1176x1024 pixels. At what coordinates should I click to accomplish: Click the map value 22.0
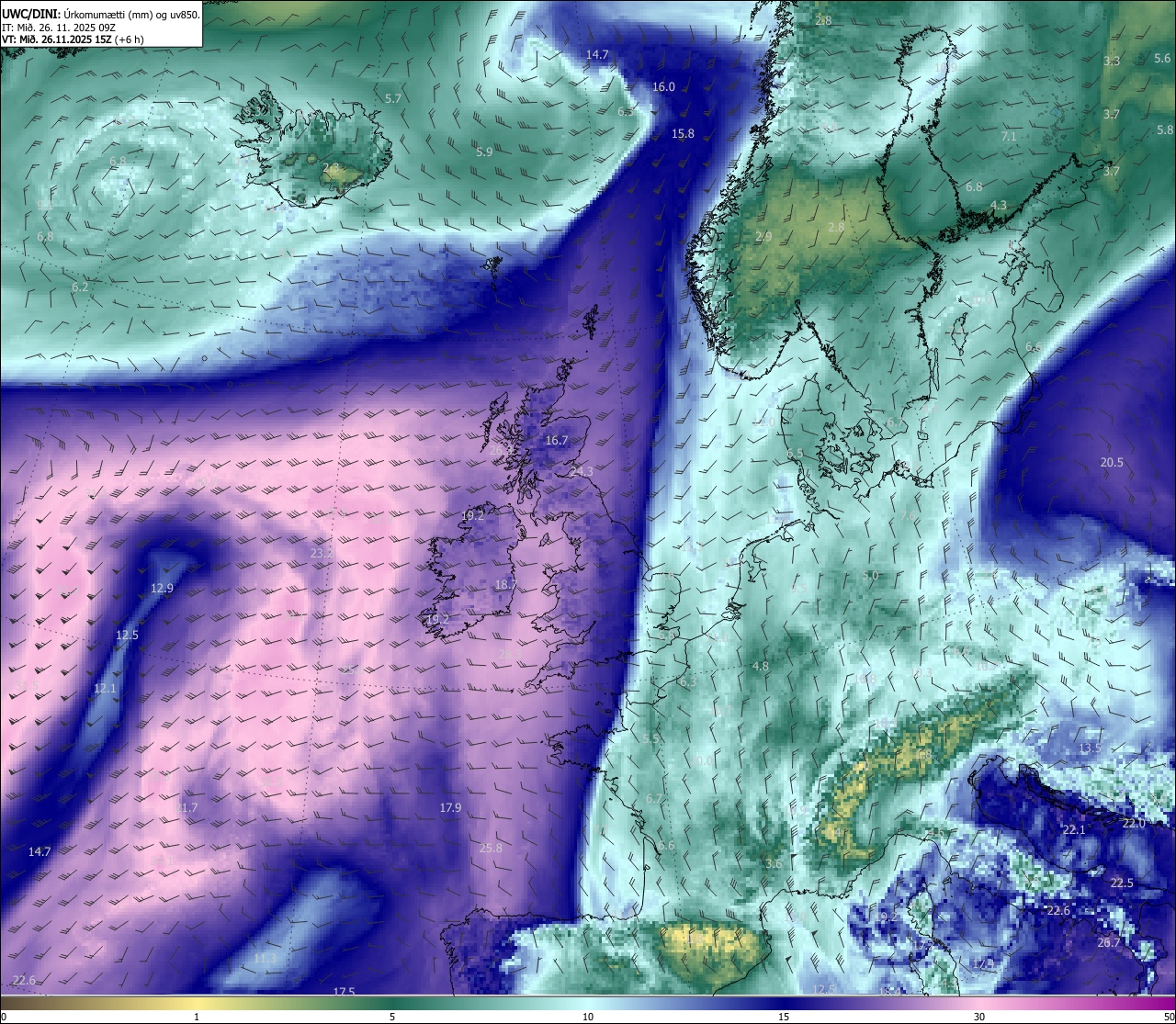(1134, 823)
